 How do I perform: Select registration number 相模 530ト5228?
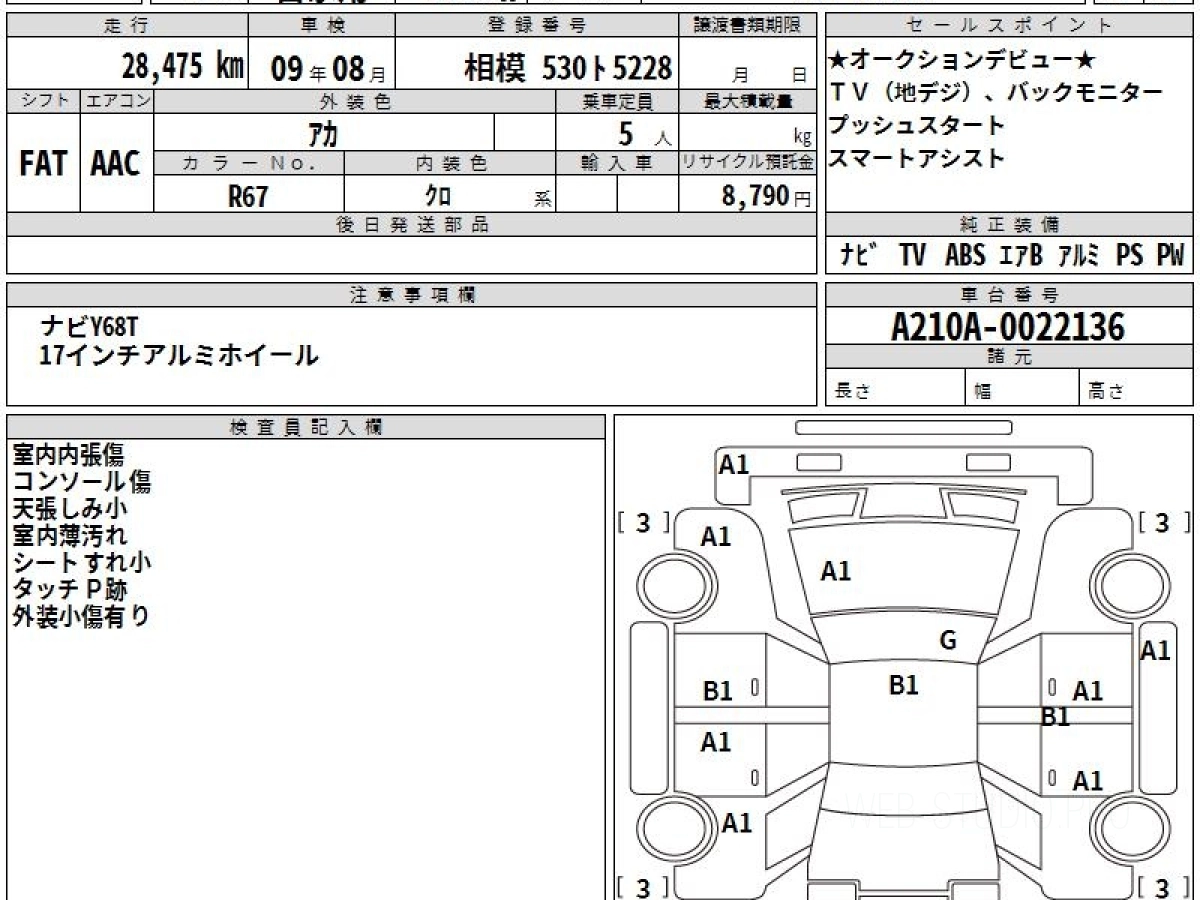568,68
